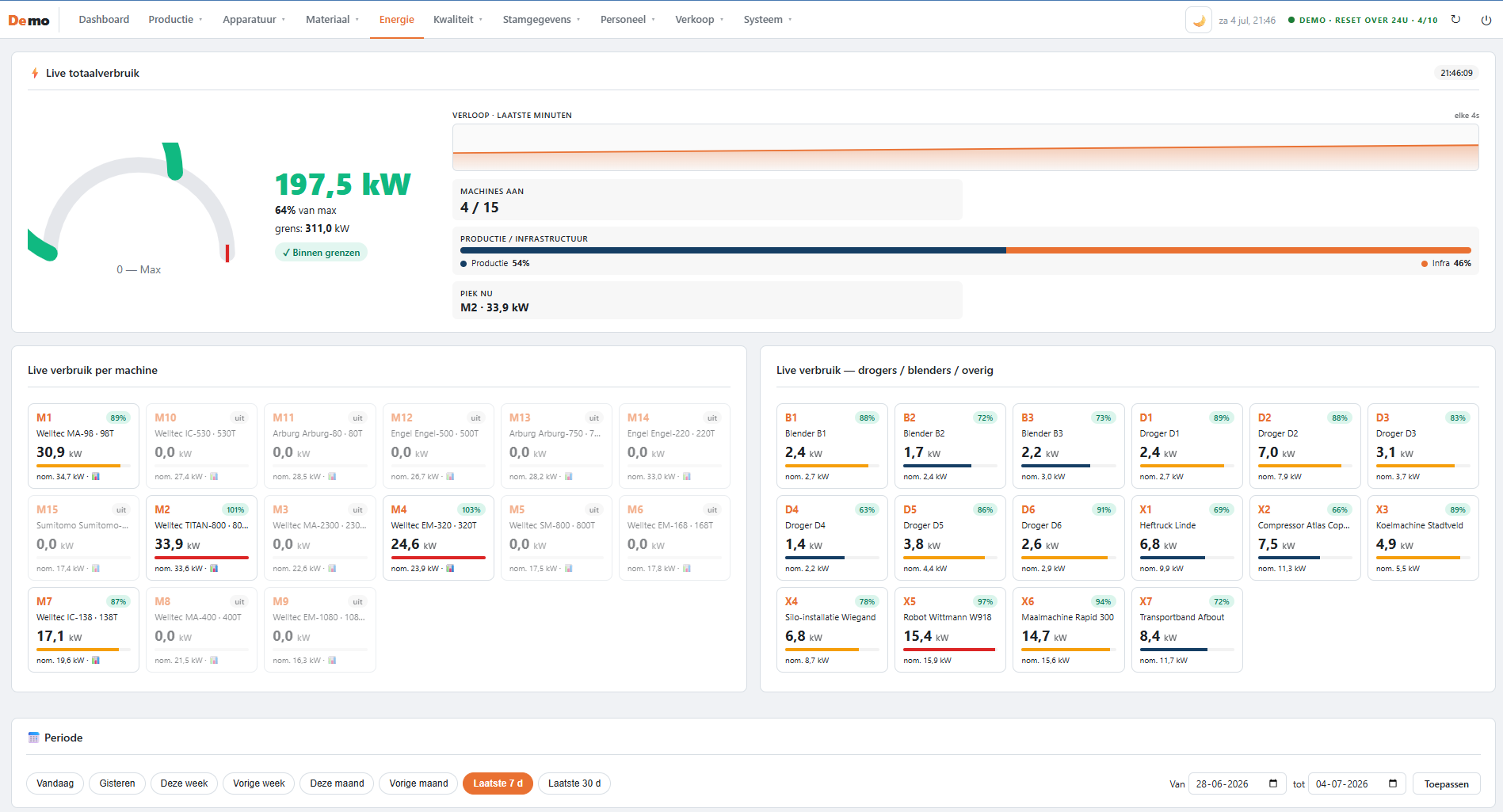
Task: Select the Deze maand period
Action: 337,783
